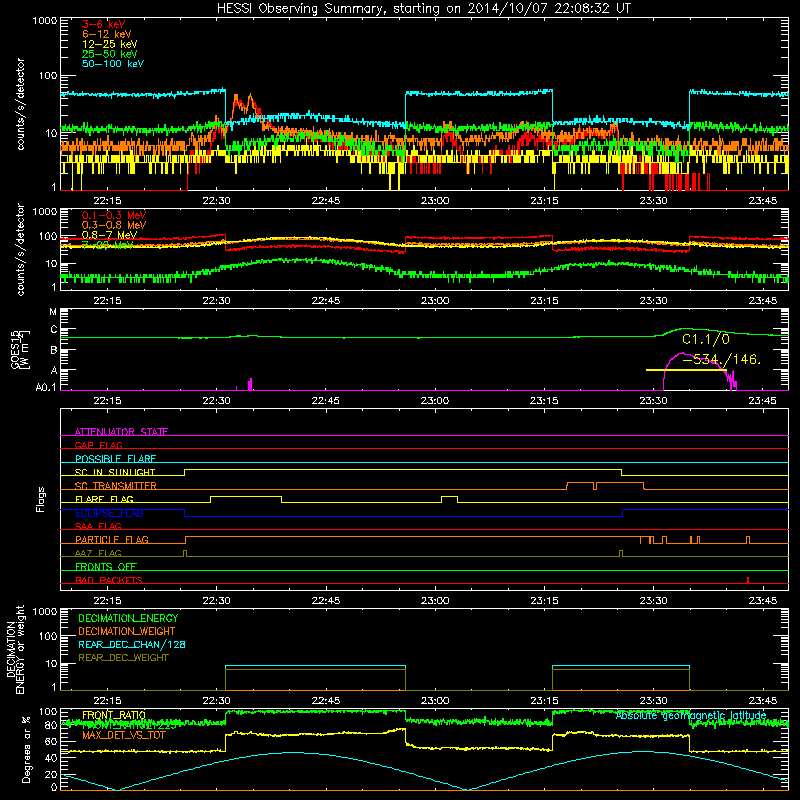Click the GAP_FLAG label
This screenshot has height=800, width=800.
98,445
